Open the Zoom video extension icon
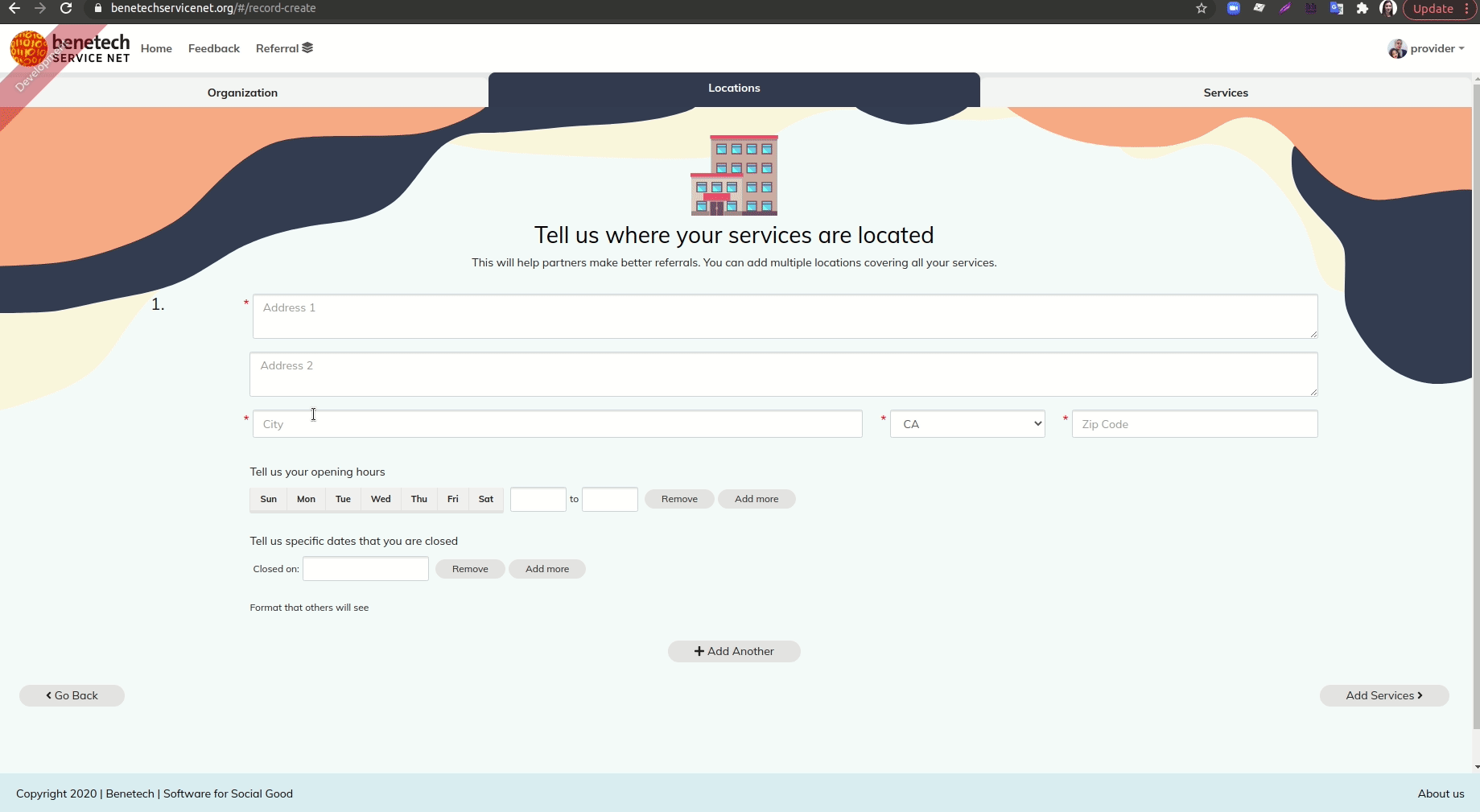Viewport: 1480px width, 812px height. tap(1233, 8)
